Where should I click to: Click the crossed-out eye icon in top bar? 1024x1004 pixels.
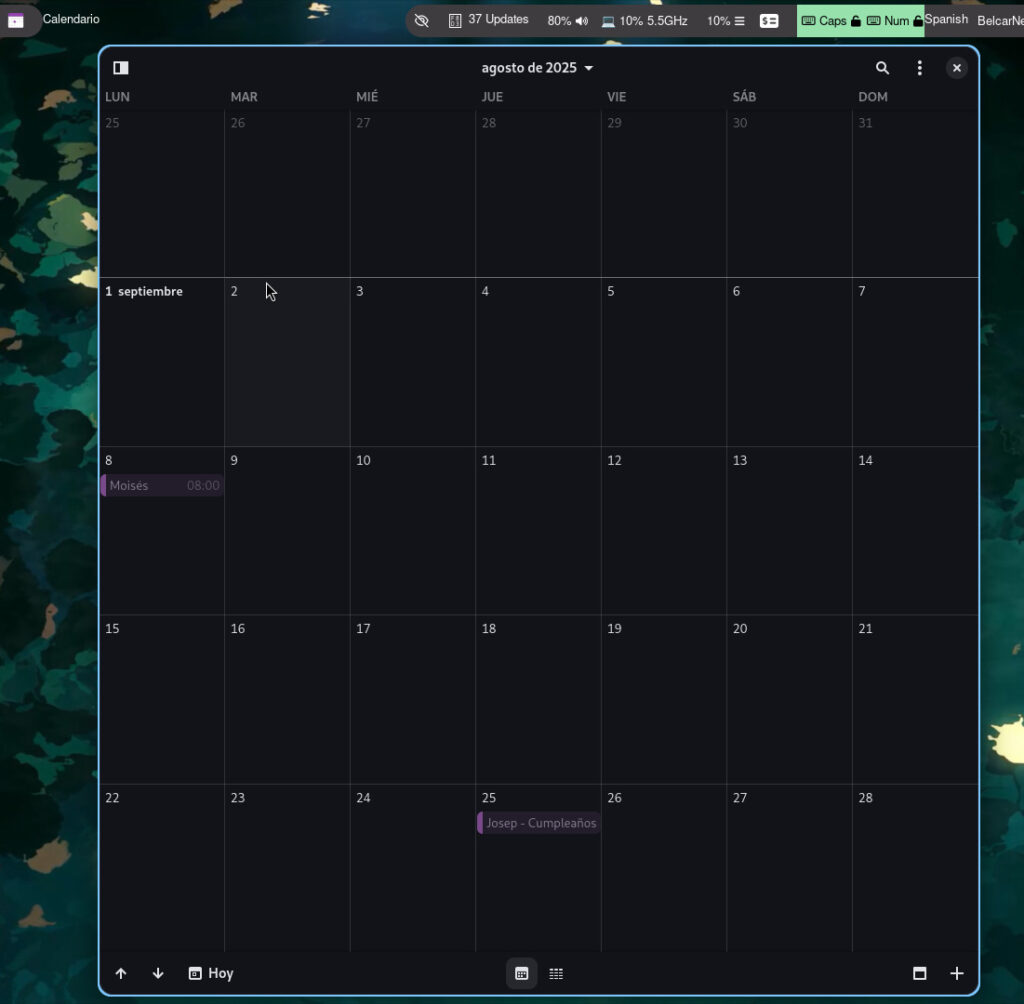coord(421,21)
